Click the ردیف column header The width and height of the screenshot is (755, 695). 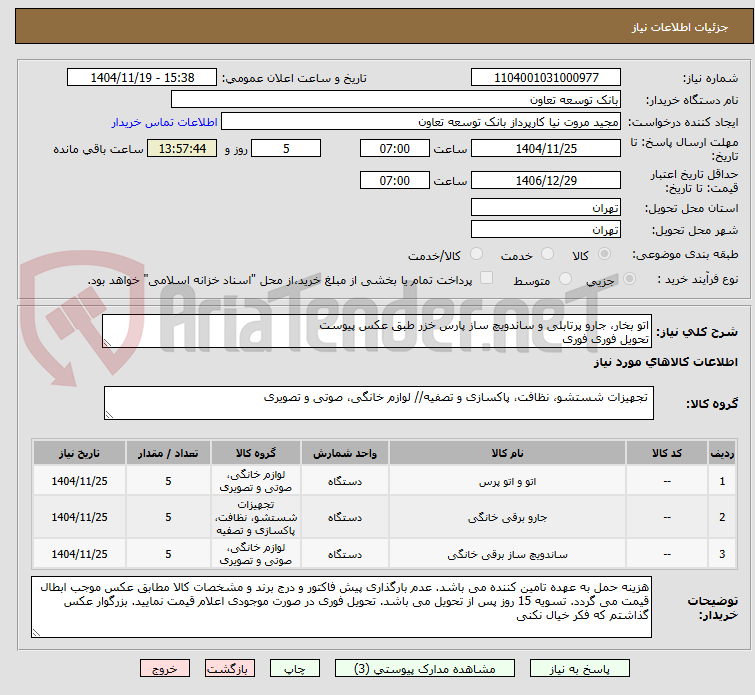pyautogui.click(x=722, y=453)
